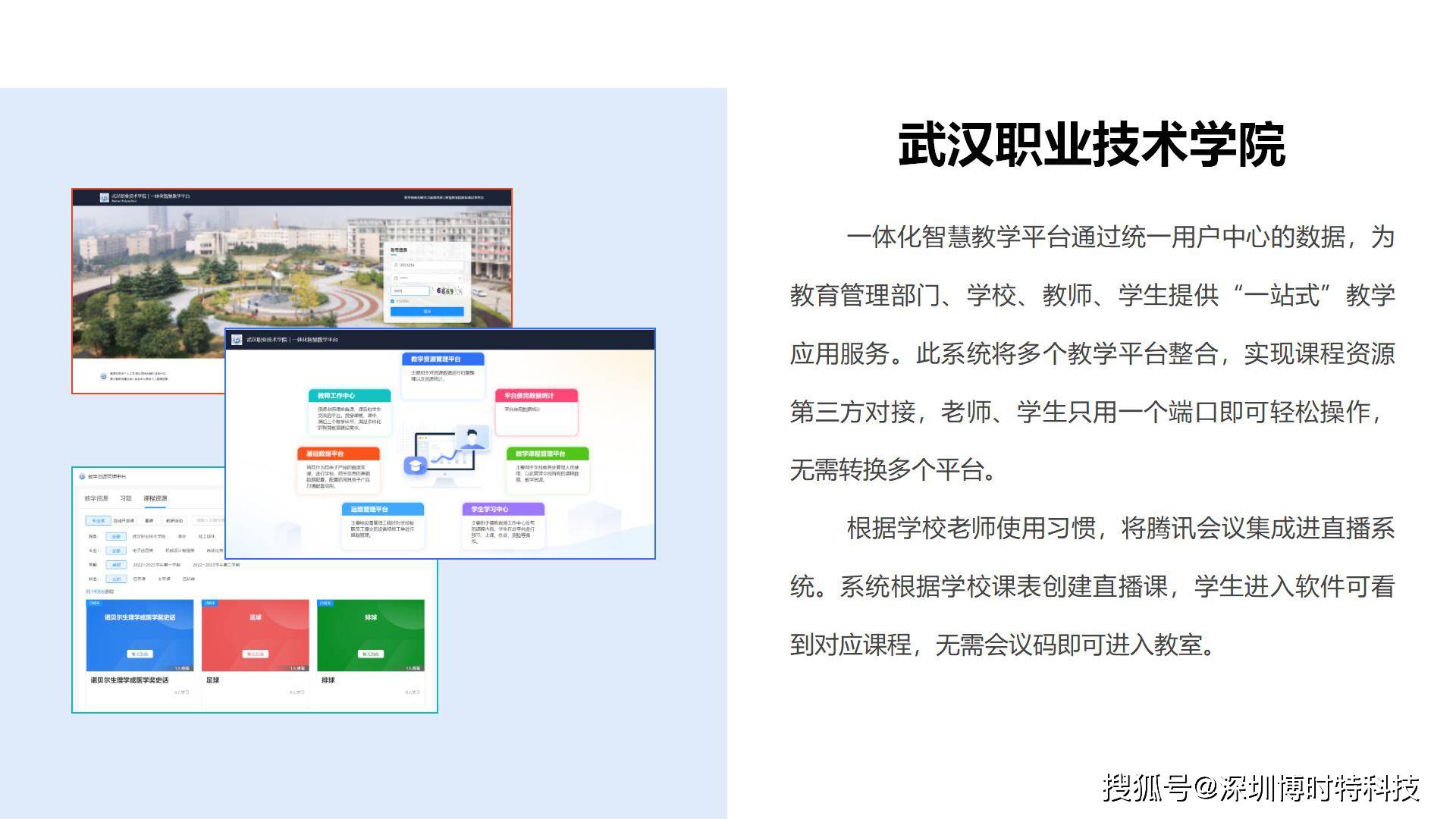
Task: Open the red 足球 course thumbnail
Action: [256, 635]
